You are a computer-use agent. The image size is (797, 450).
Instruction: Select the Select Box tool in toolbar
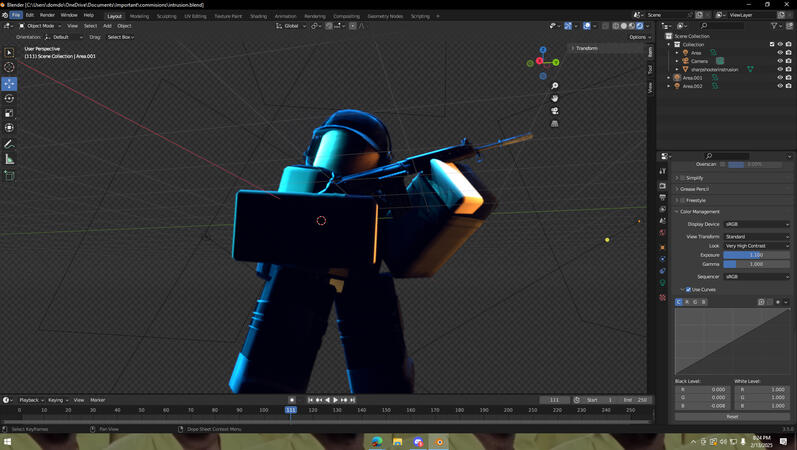(9, 53)
